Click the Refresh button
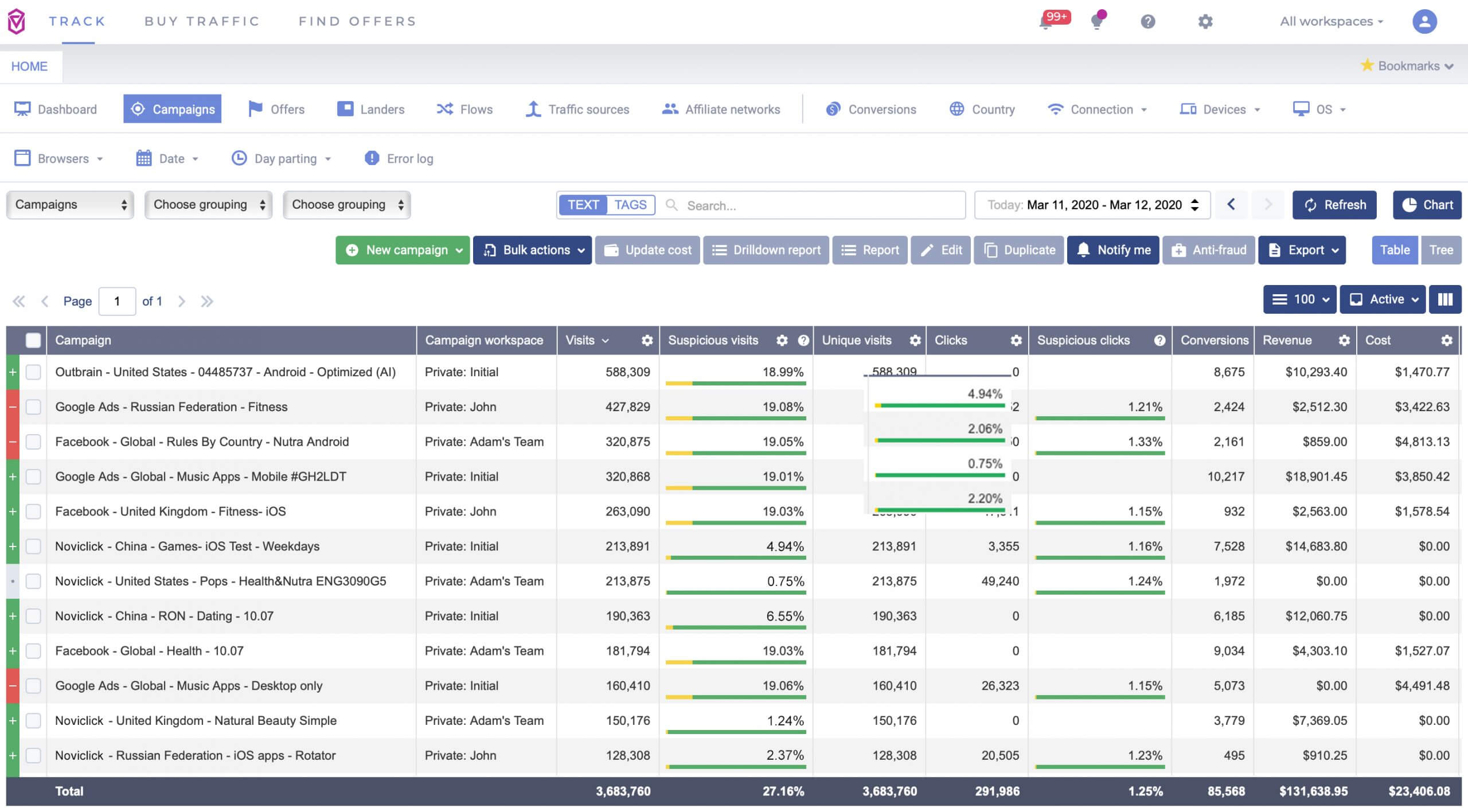This screenshot has width=1468, height=812. (x=1334, y=205)
